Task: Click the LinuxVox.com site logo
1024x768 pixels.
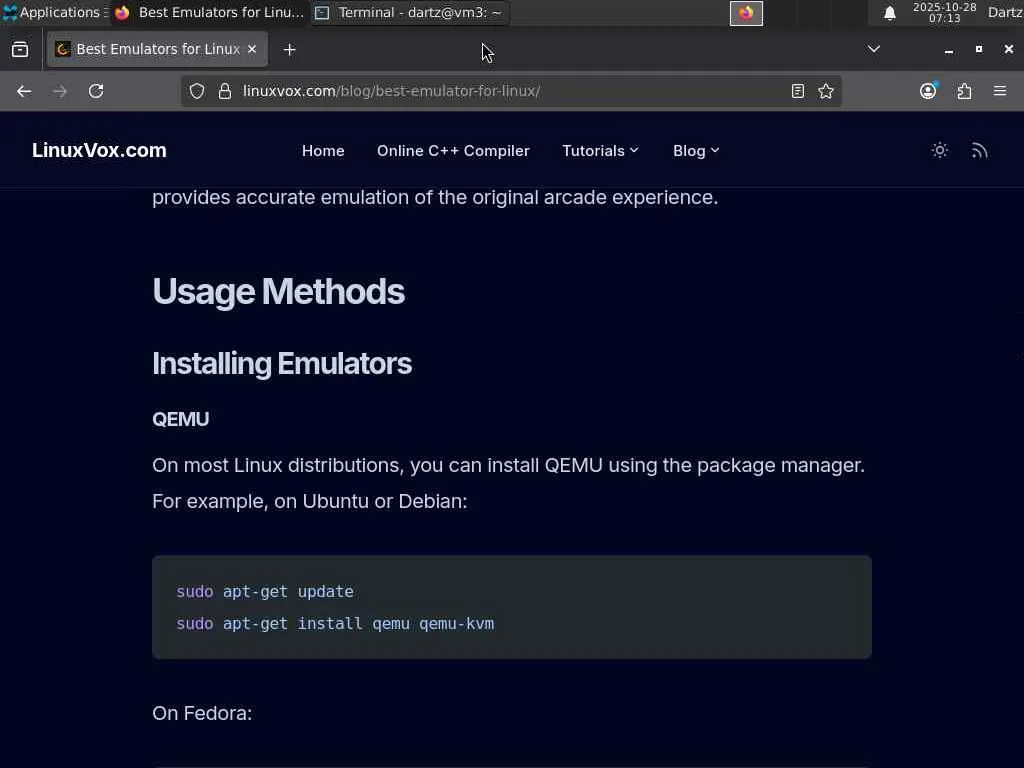Action: pos(99,150)
